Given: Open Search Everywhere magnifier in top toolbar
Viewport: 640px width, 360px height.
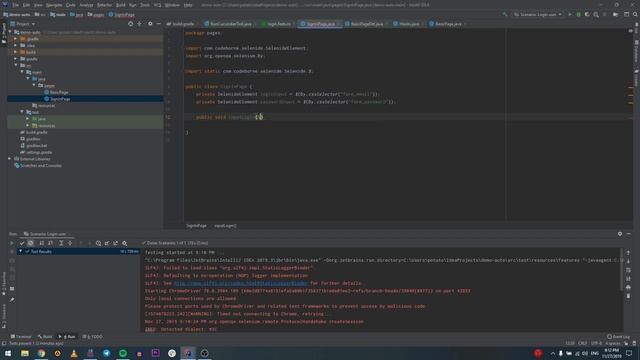Looking at the screenshot, I should point(635,14).
